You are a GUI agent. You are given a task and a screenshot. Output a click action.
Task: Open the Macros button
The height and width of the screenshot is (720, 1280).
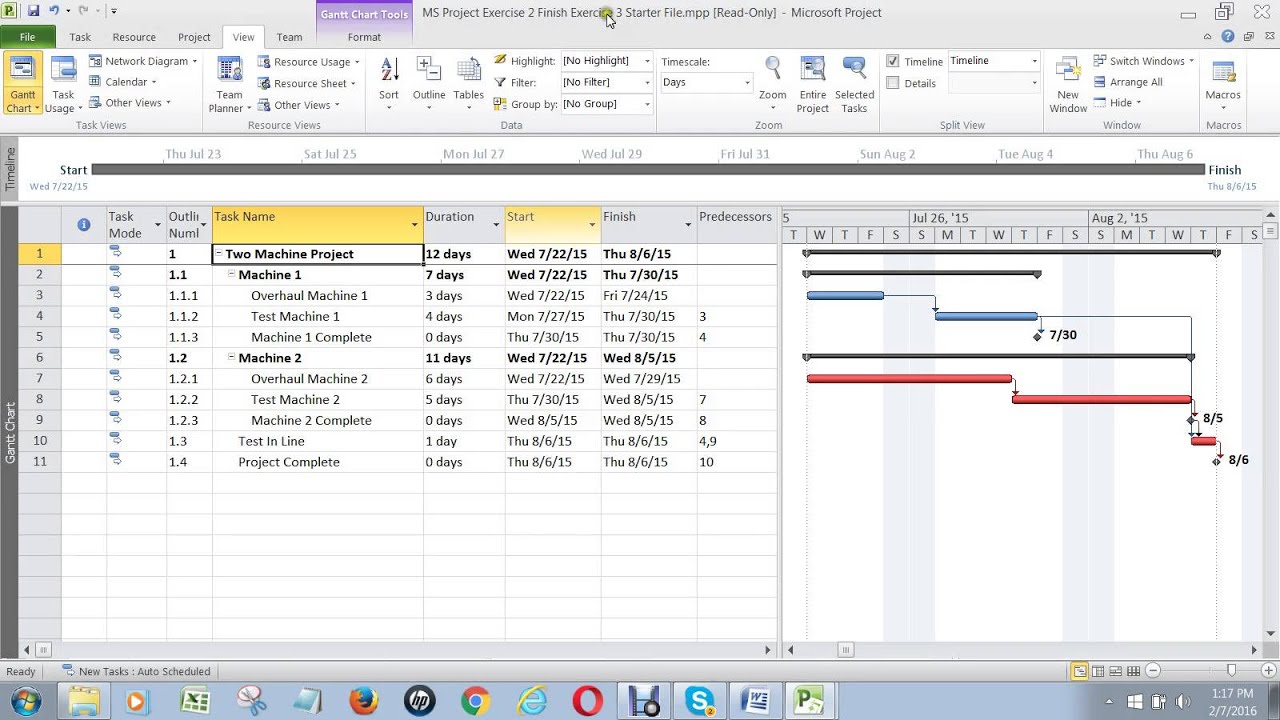coord(1222,84)
